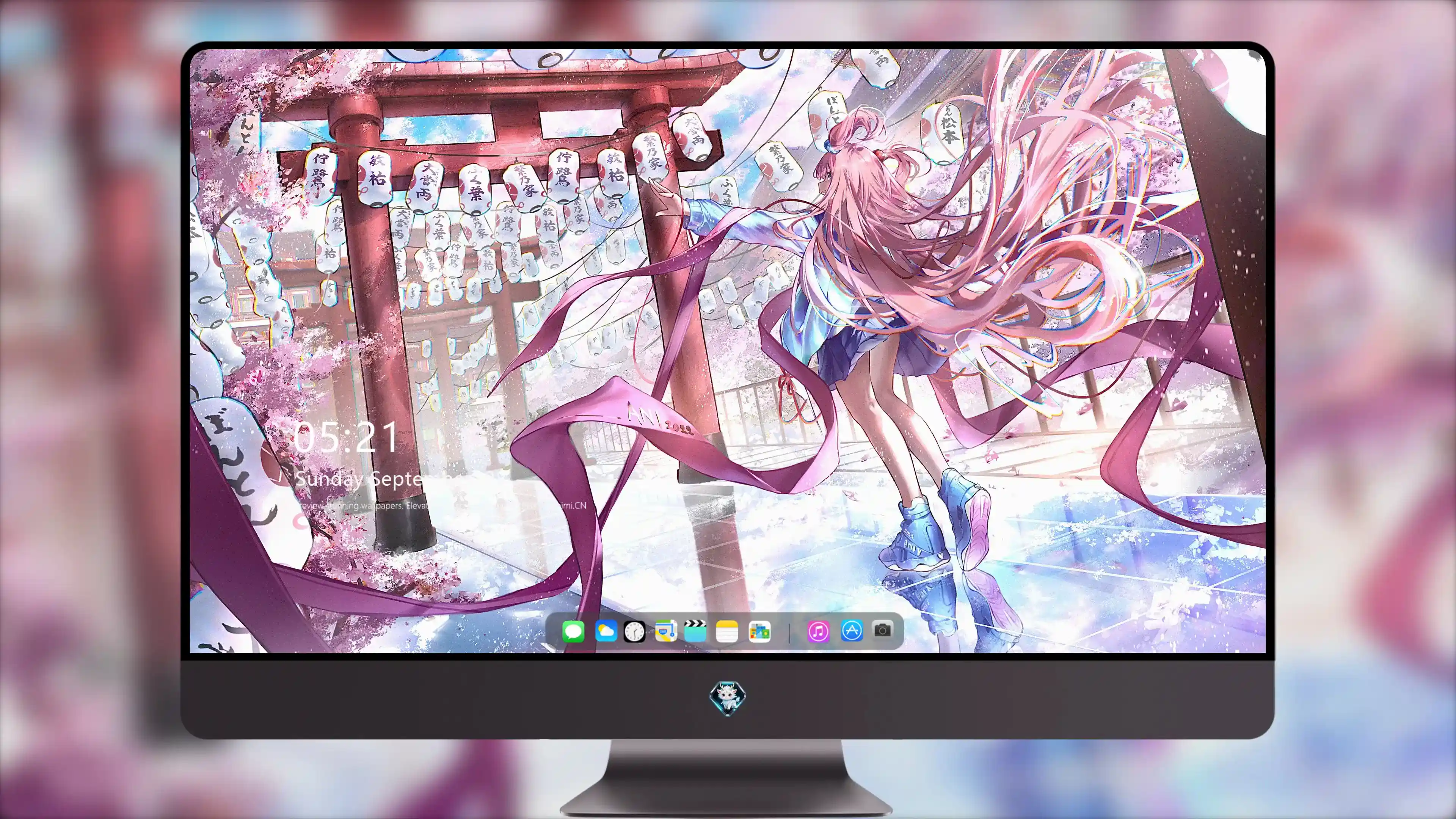The width and height of the screenshot is (1456, 819).
Task: Open the Photos gallery dock icon
Action: point(759,631)
